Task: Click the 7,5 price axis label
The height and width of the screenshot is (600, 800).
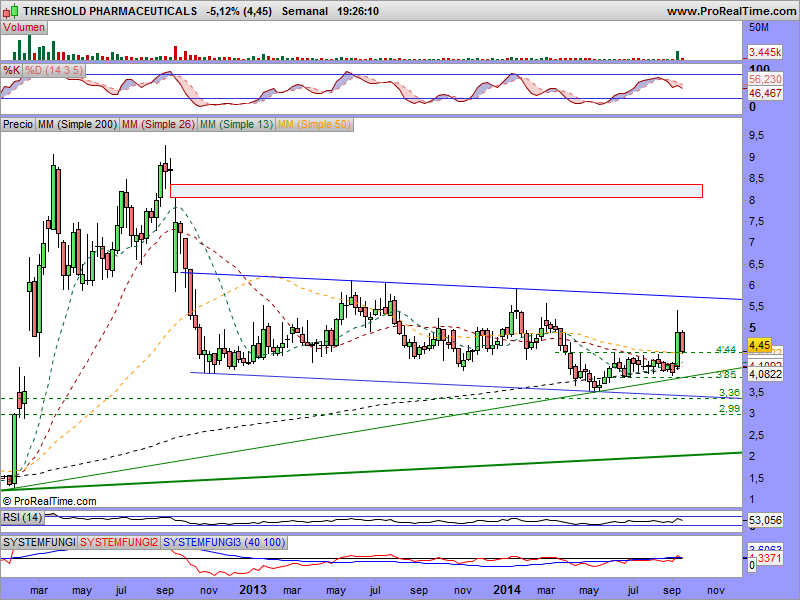Action: point(757,221)
